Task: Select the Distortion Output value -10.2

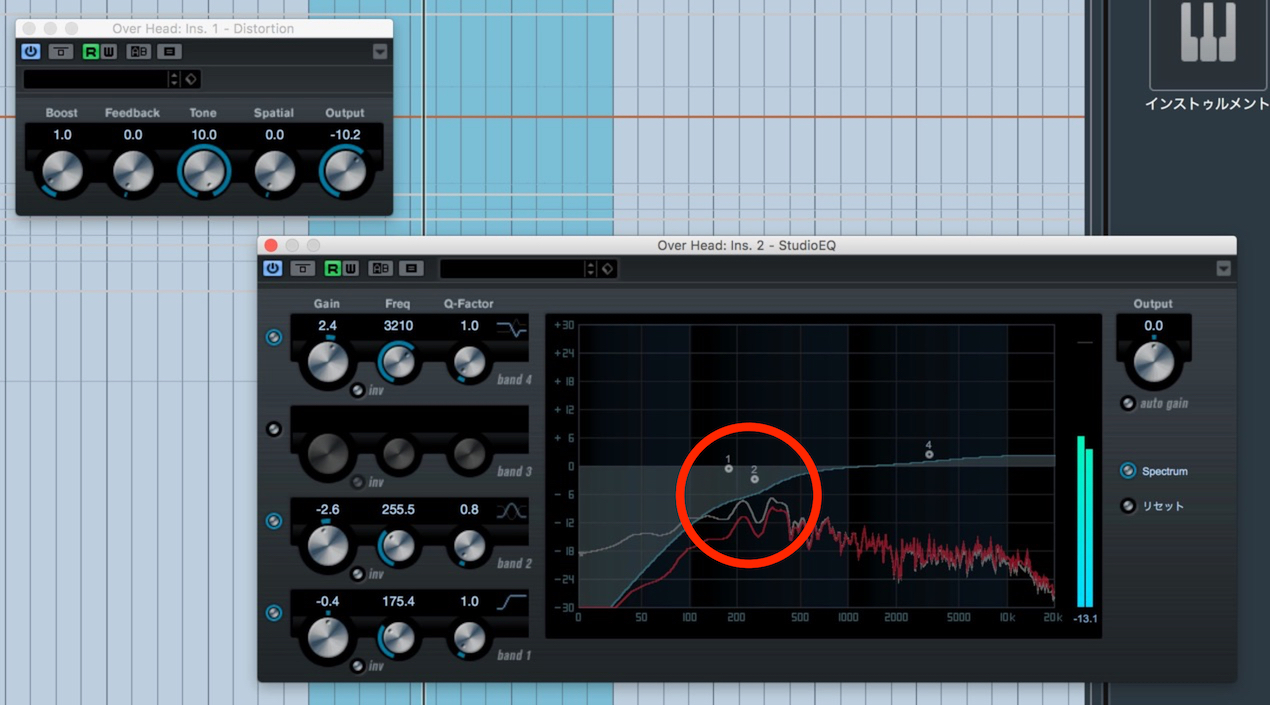Action: (x=345, y=134)
